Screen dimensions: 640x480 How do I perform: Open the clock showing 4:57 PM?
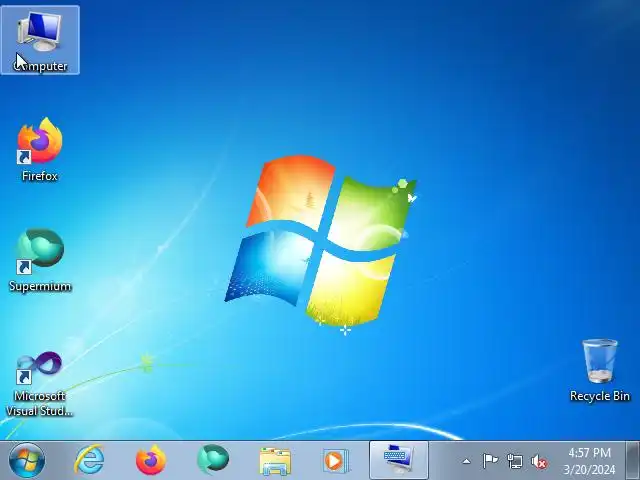coord(589,461)
